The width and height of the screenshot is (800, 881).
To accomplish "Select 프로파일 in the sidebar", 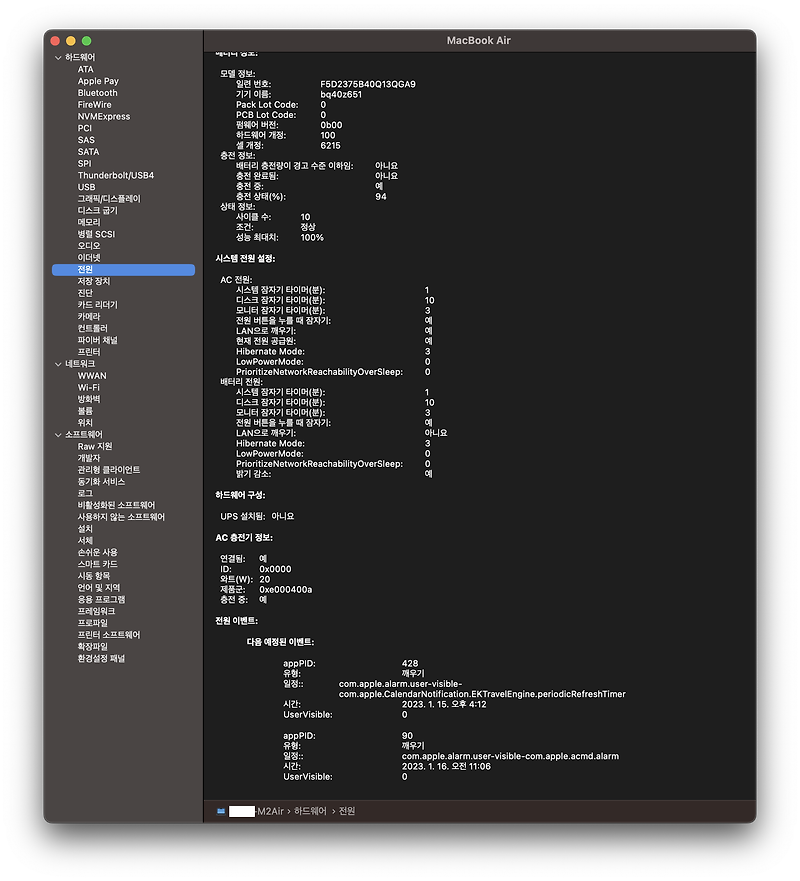I will [93, 624].
